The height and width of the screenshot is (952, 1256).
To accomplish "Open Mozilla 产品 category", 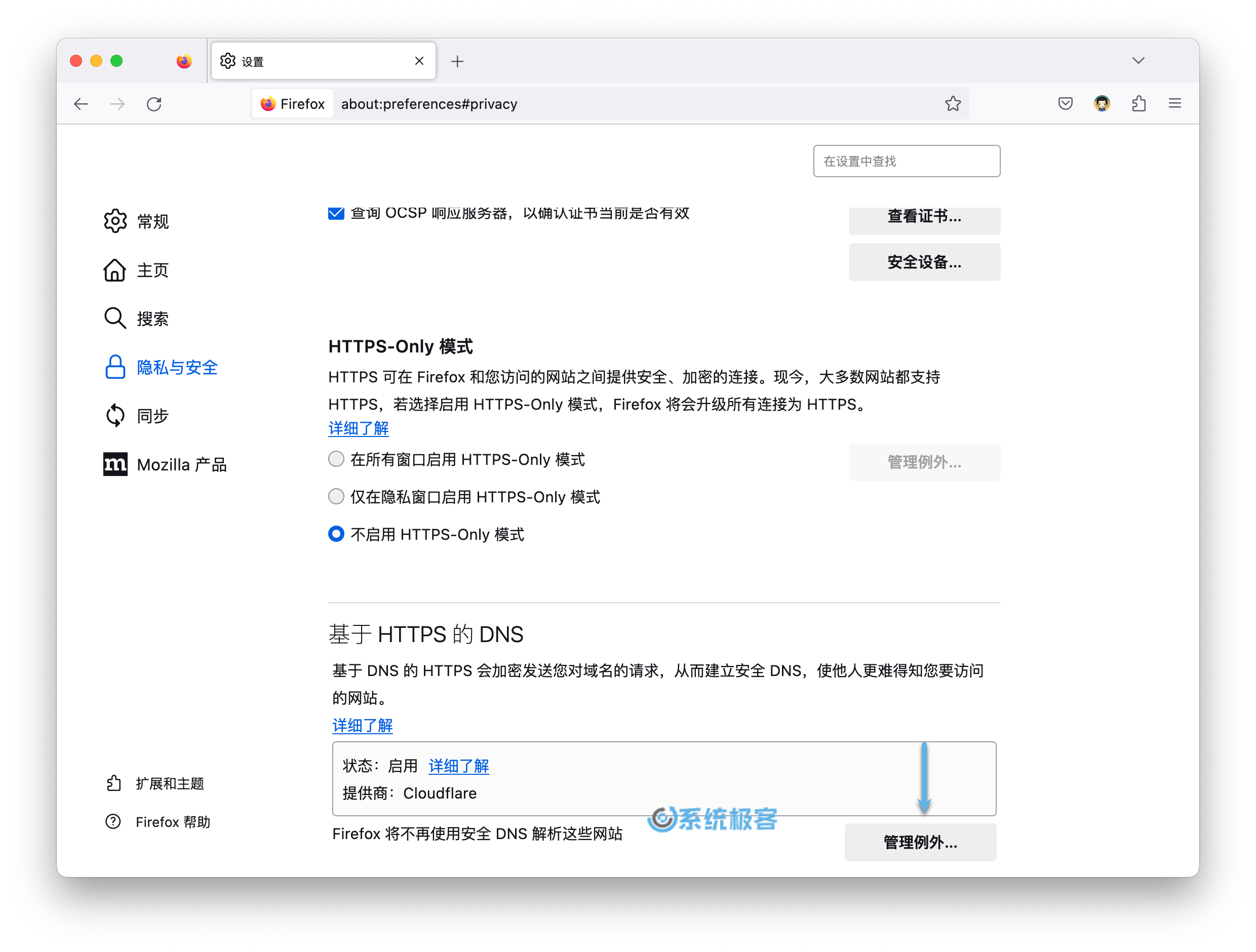I will (x=165, y=464).
